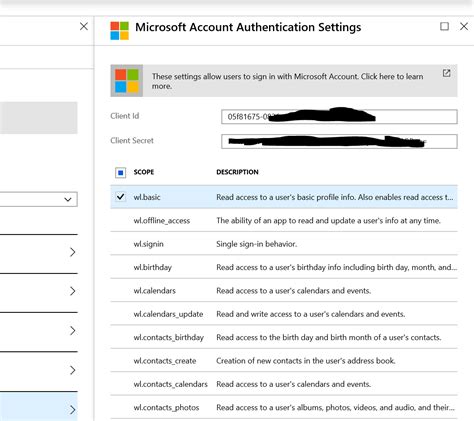
Task: Select the wl.calendars_update scope row
Action: 284,314
